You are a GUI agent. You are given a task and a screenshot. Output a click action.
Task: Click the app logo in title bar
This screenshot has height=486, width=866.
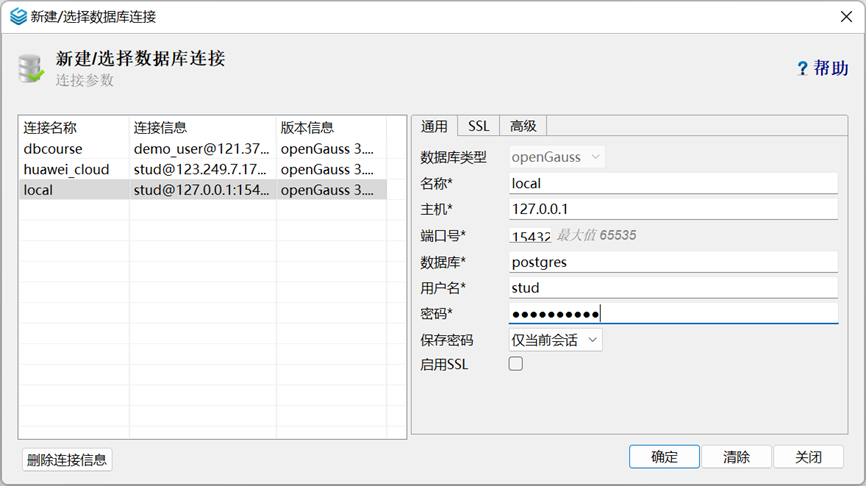(18, 17)
